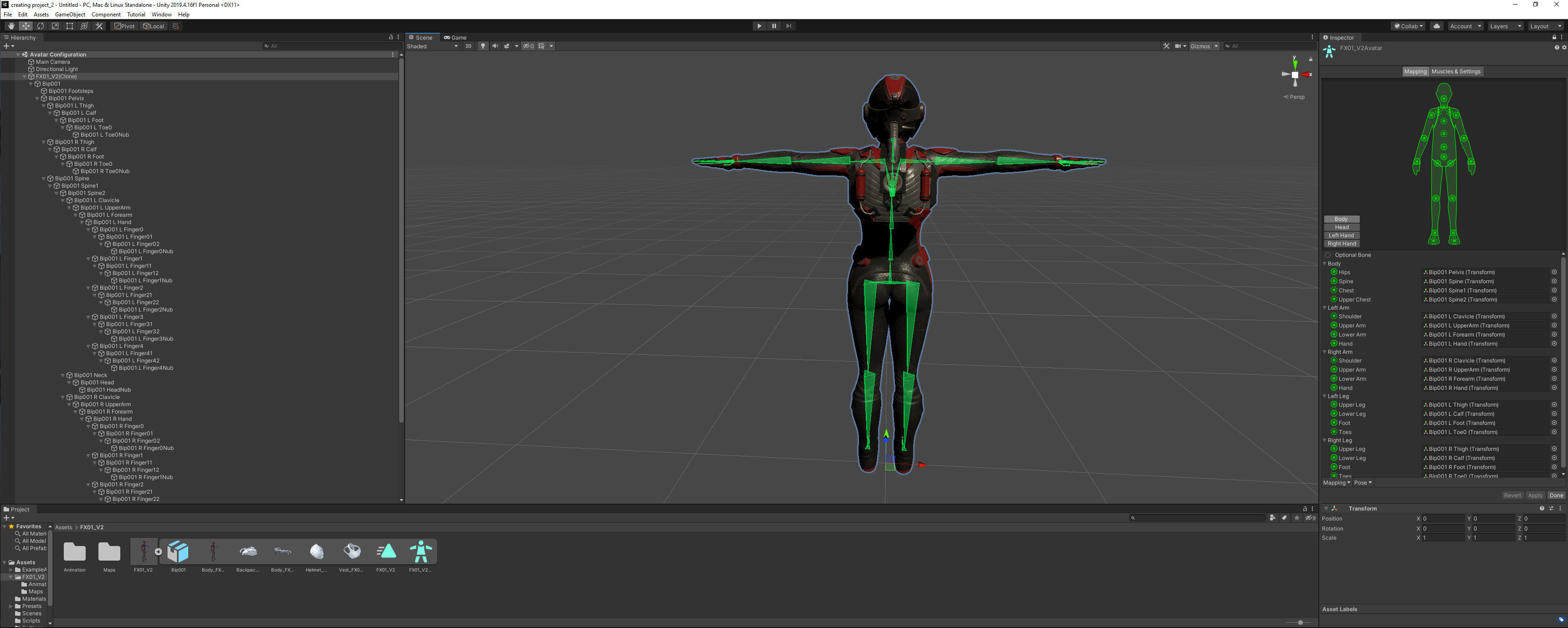Click the Muscles & Settings button

[1455, 72]
